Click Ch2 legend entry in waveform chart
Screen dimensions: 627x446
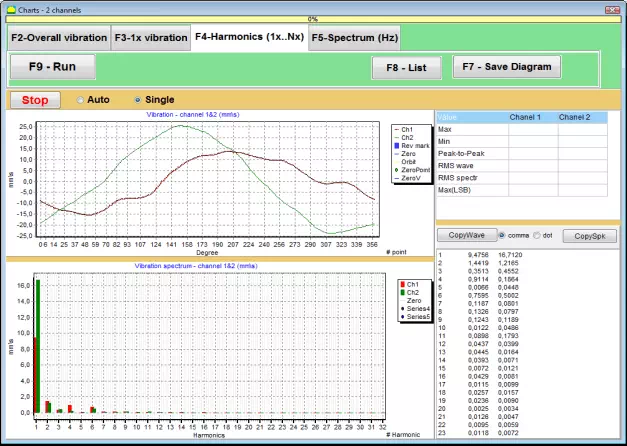pos(404,138)
